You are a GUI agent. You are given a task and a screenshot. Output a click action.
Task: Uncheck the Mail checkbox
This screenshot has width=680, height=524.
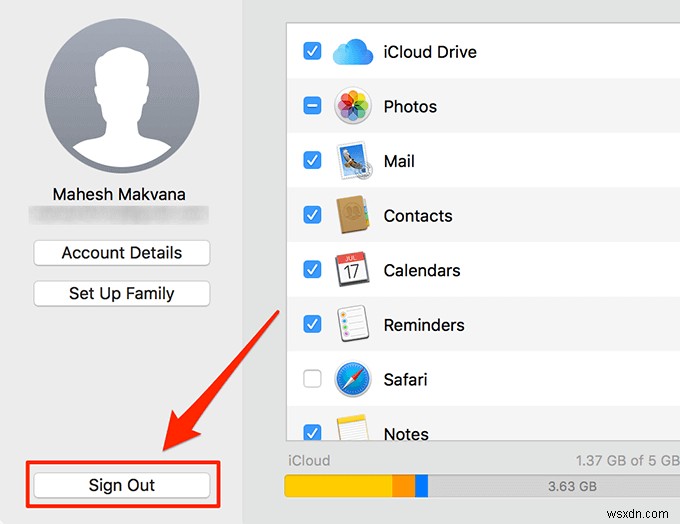click(x=312, y=160)
